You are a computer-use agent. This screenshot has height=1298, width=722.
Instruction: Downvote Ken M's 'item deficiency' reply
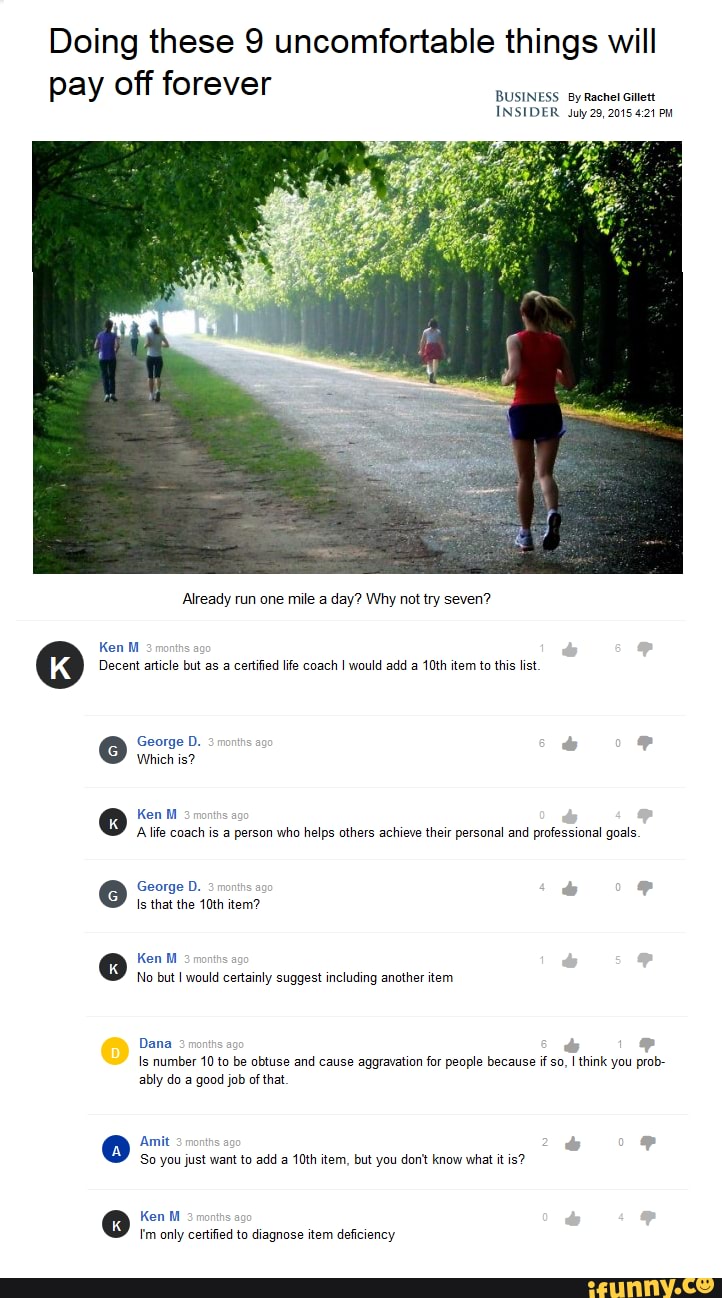coord(647,1218)
